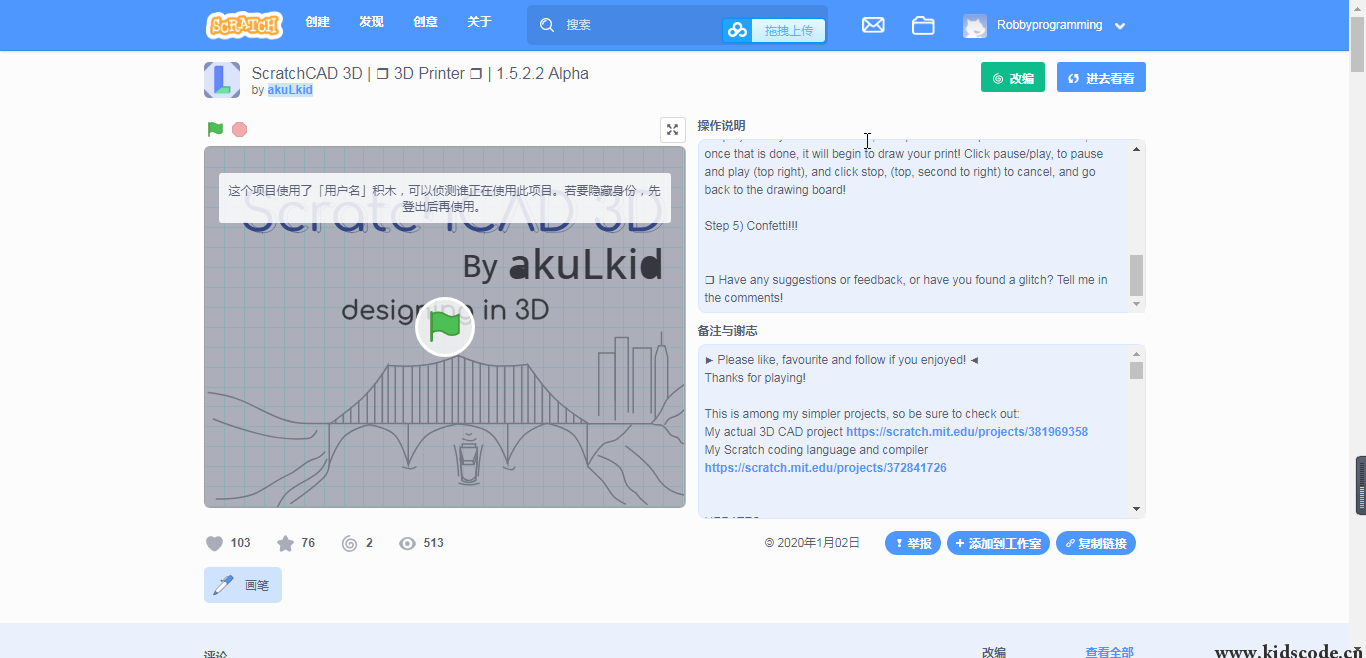Expand the account dropdown arrow

point(1120,26)
